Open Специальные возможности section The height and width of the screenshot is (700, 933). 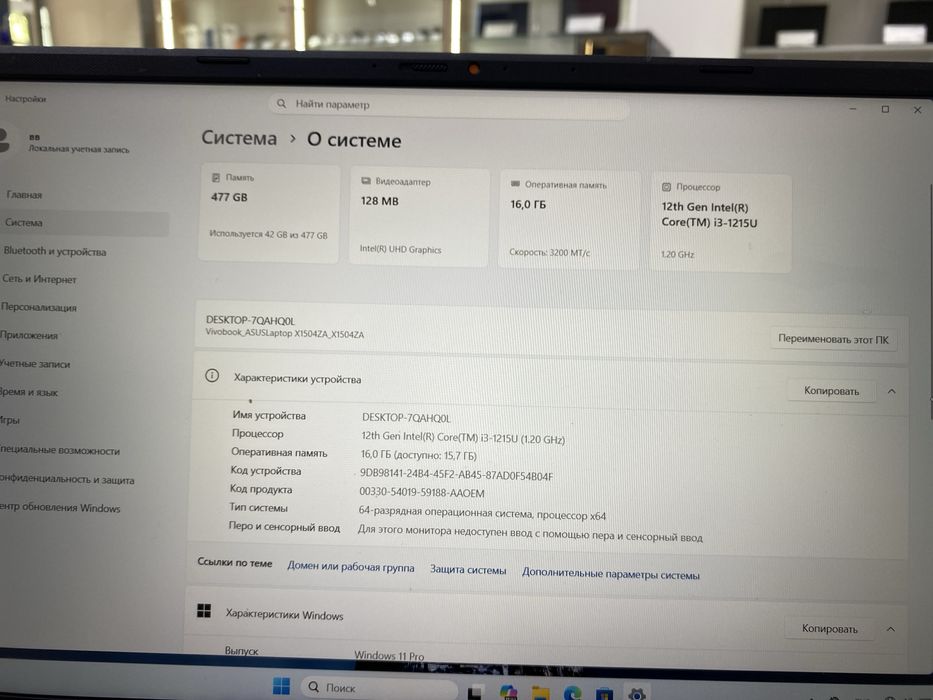coord(60,451)
